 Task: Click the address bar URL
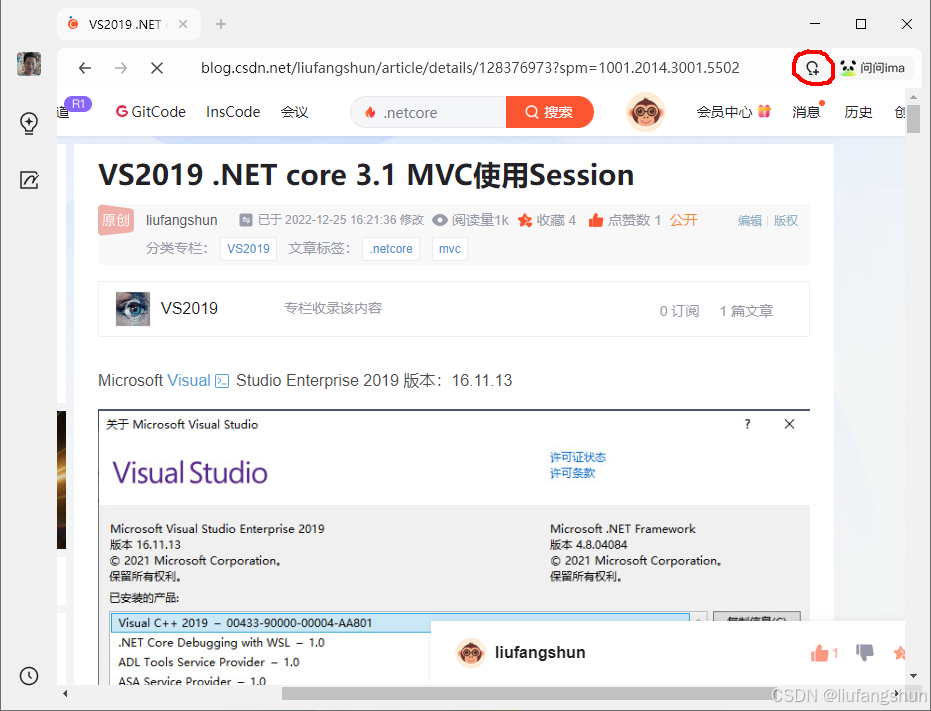(x=470, y=68)
